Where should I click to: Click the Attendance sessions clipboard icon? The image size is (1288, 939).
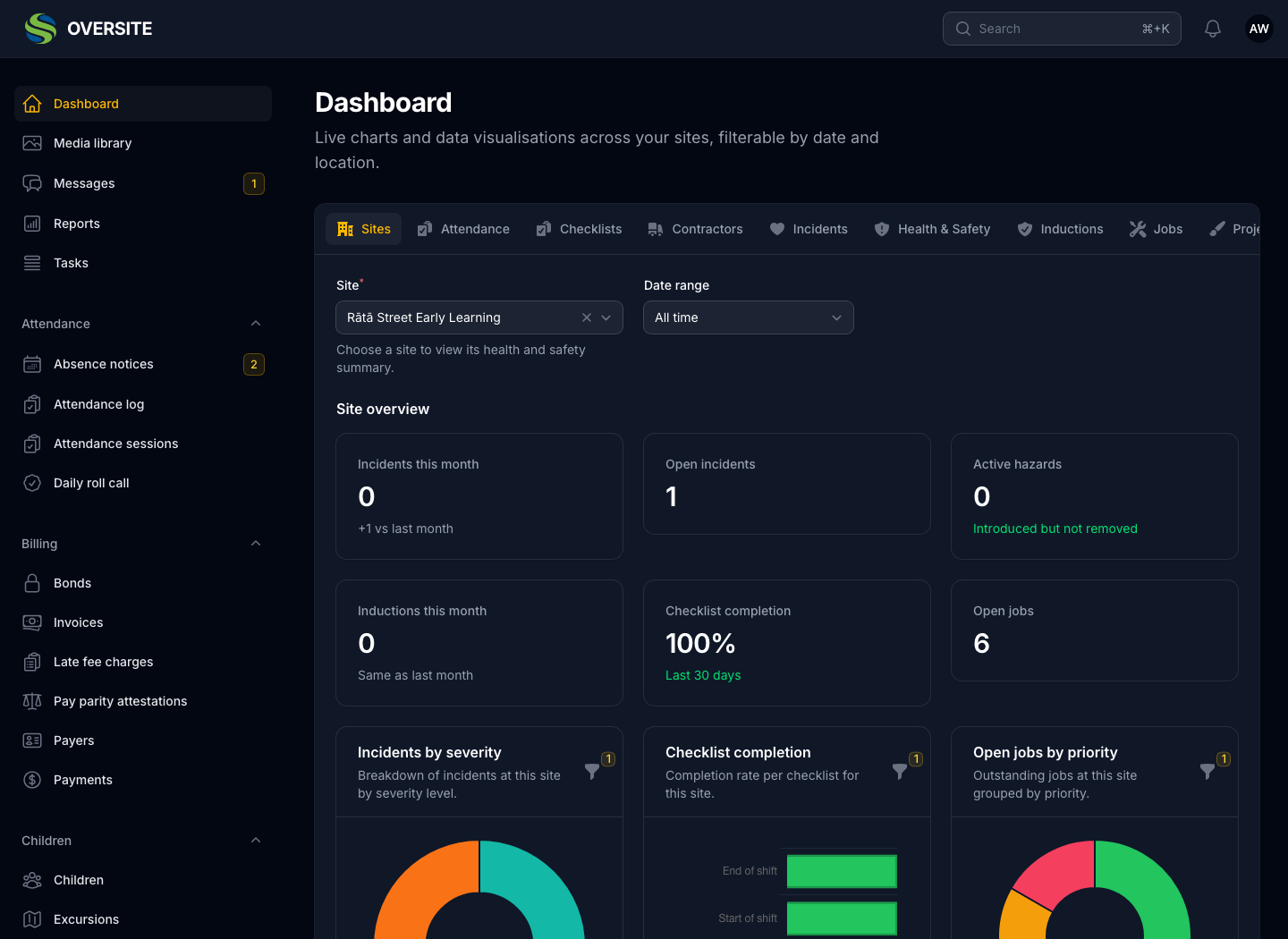[x=32, y=444]
